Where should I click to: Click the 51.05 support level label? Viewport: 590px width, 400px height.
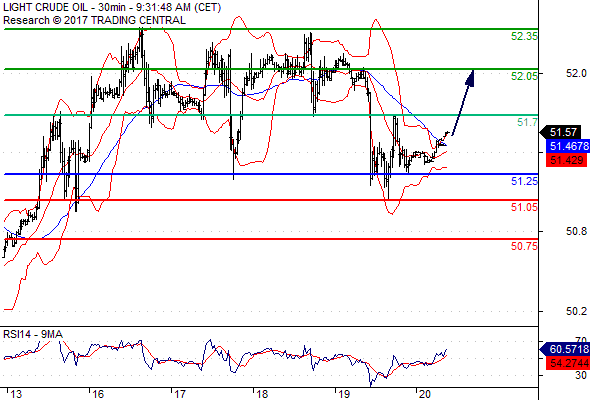524,207
